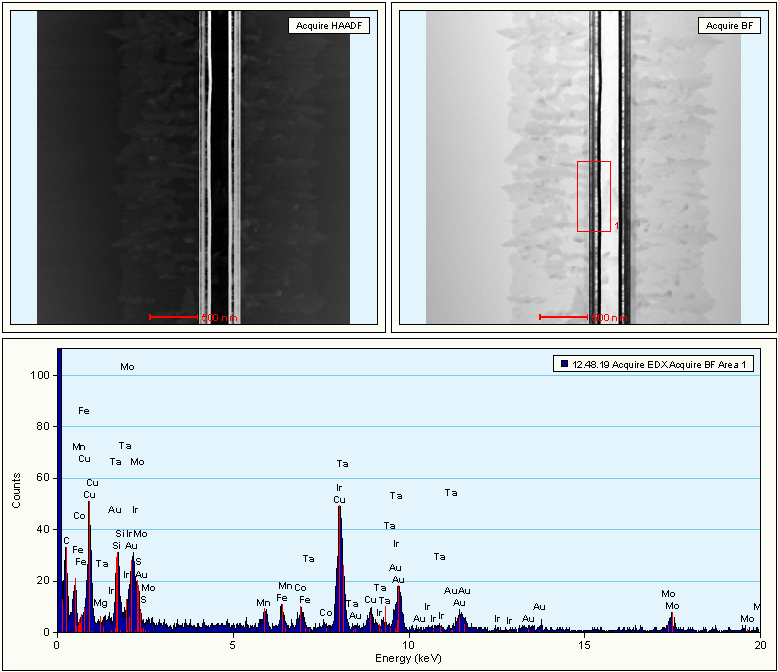Click the number 1 beside the red rectangle
The height and width of the screenshot is (672, 778).
tap(617, 226)
